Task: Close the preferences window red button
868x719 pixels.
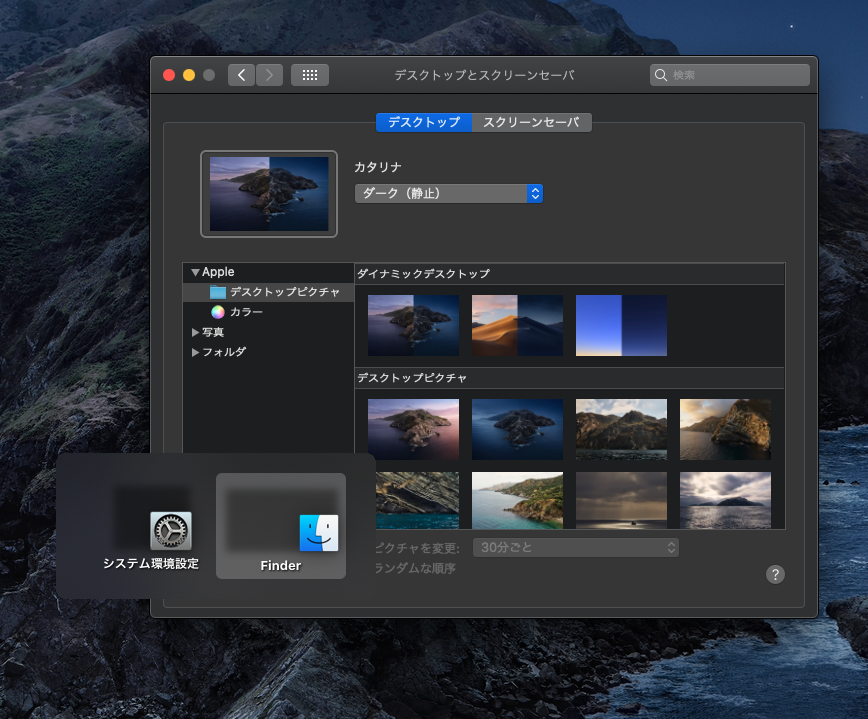Action: coord(169,75)
